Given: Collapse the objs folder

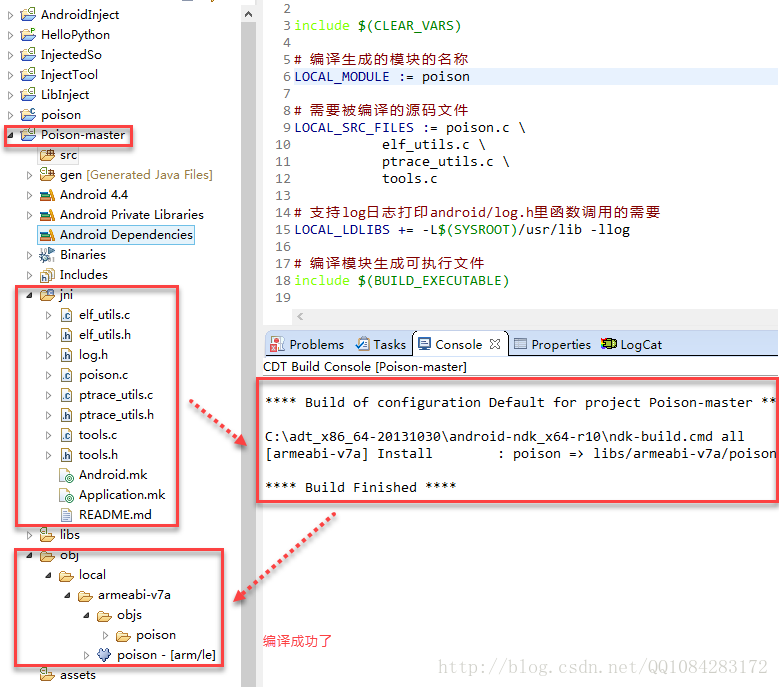Looking at the screenshot, I should click(86, 615).
